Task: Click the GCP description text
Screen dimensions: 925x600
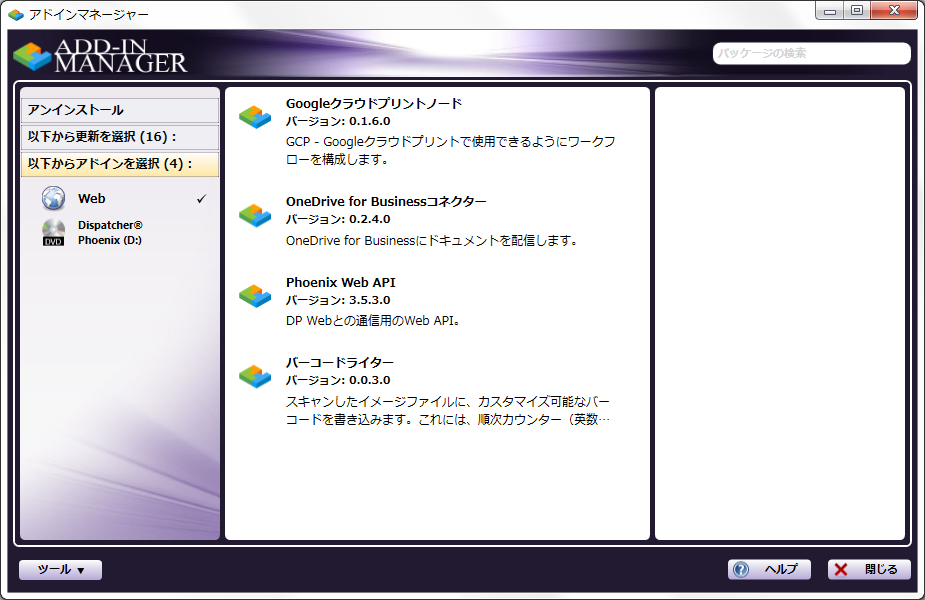Action: [451, 150]
